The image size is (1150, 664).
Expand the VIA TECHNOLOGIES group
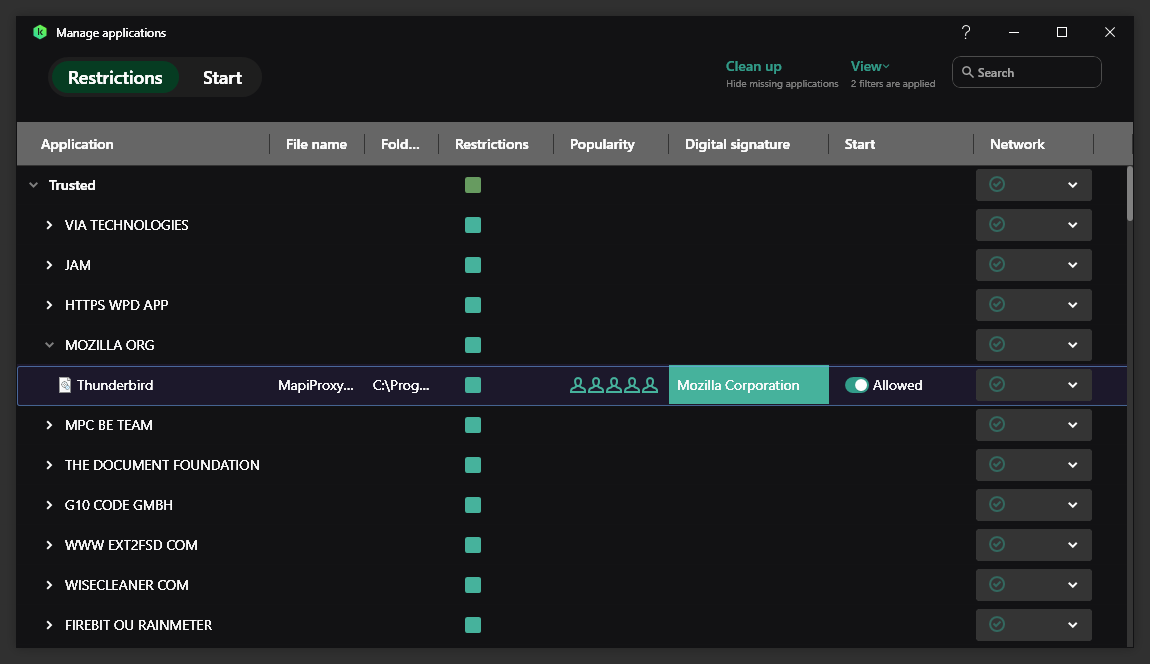[49, 225]
